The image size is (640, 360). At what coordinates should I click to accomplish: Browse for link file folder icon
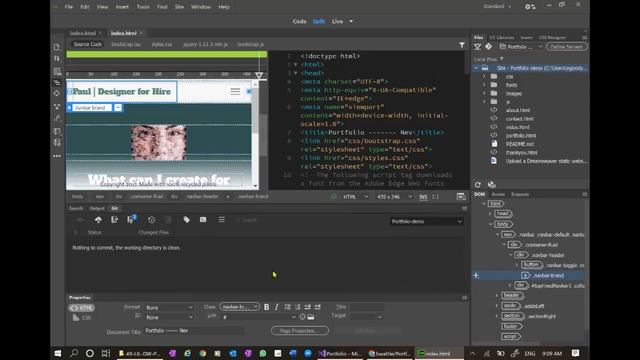coord(311,317)
